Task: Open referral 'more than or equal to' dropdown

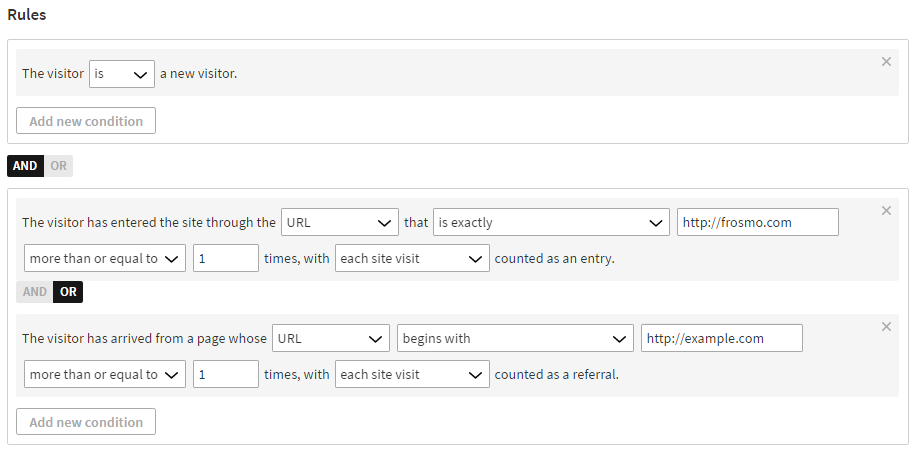Action: pyautogui.click(x=104, y=375)
